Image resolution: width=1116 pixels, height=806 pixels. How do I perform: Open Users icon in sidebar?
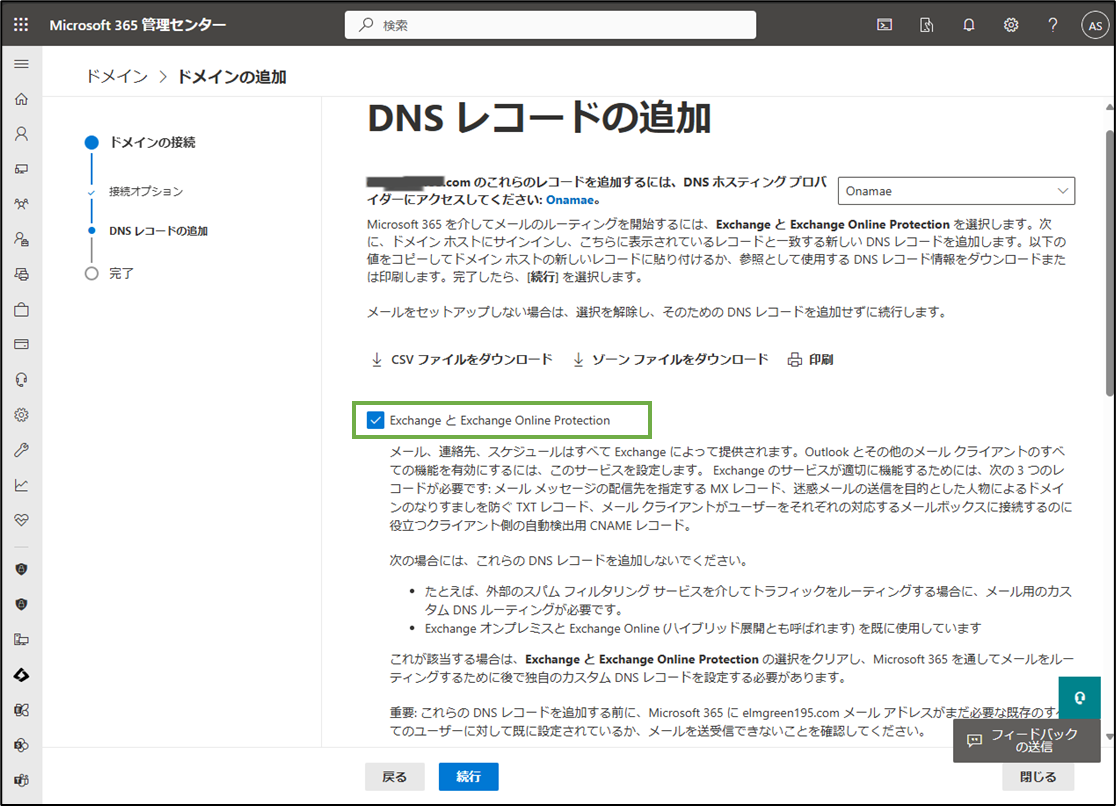pos(21,134)
